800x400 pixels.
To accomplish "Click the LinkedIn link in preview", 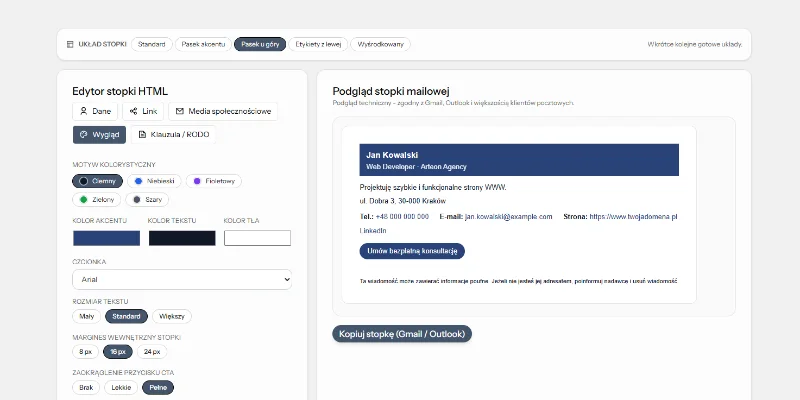I will tap(373, 230).
